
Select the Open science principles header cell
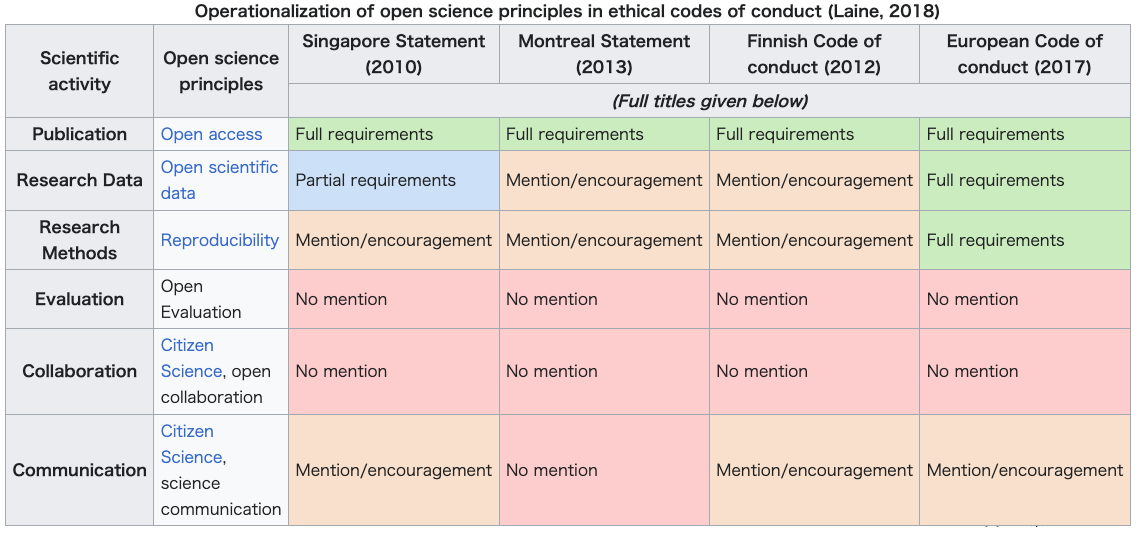pos(221,71)
